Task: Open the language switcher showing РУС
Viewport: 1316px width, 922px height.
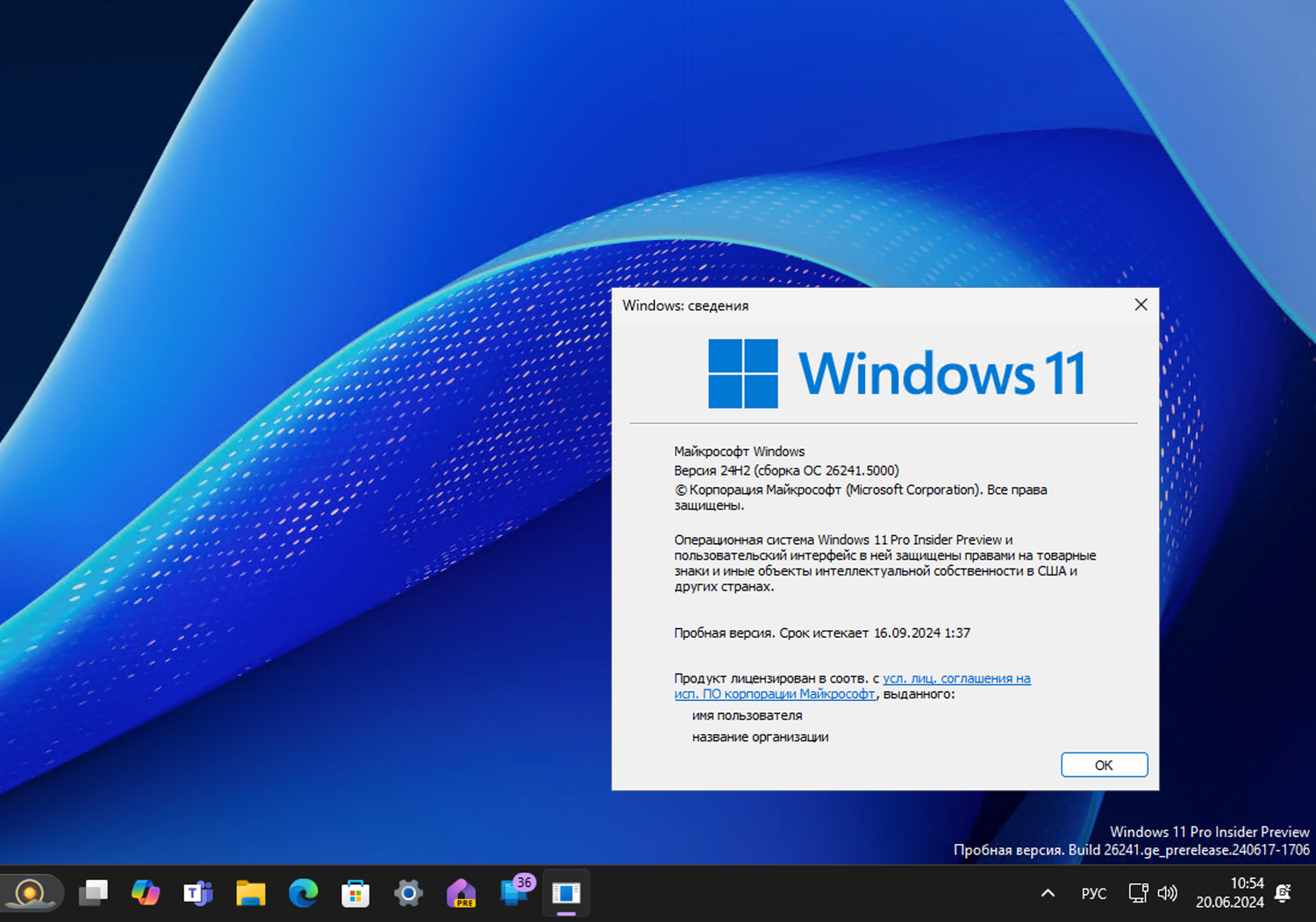Action: 1094,893
